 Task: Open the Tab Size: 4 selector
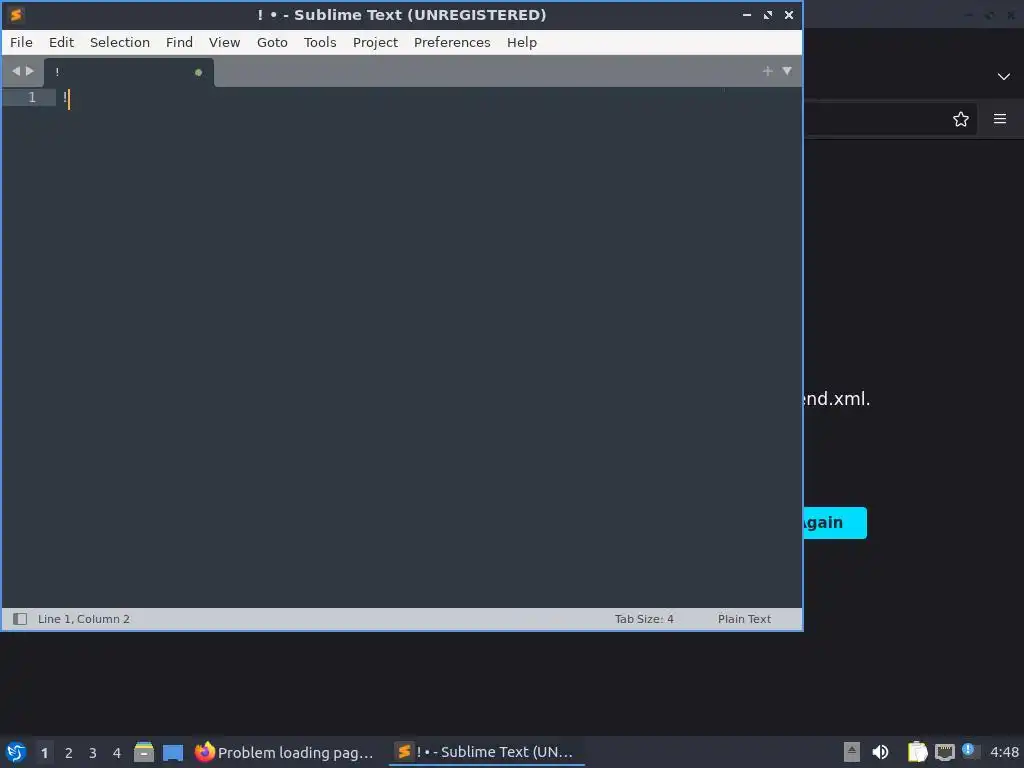coord(644,618)
